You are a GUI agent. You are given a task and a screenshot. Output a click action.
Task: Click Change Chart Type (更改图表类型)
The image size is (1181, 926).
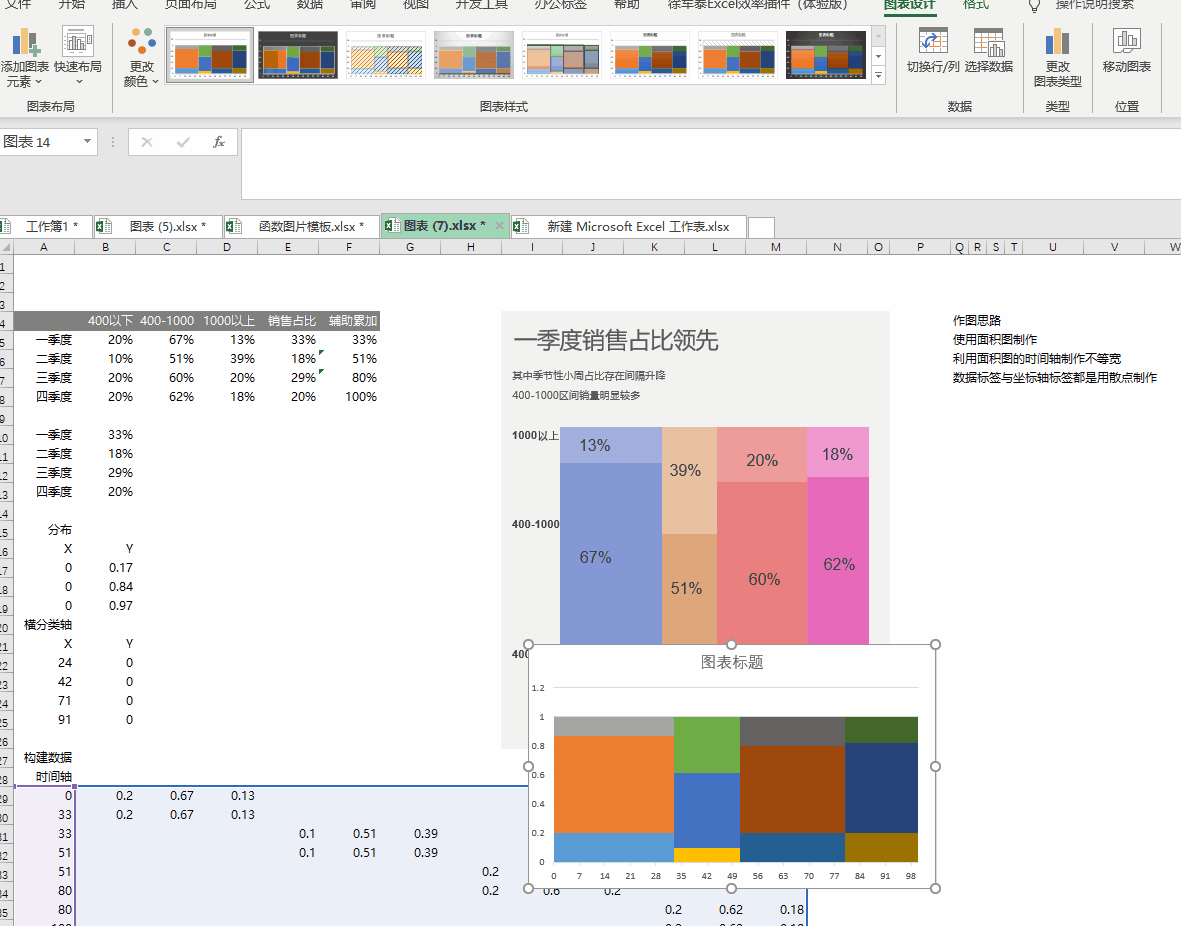pyautogui.click(x=1057, y=57)
